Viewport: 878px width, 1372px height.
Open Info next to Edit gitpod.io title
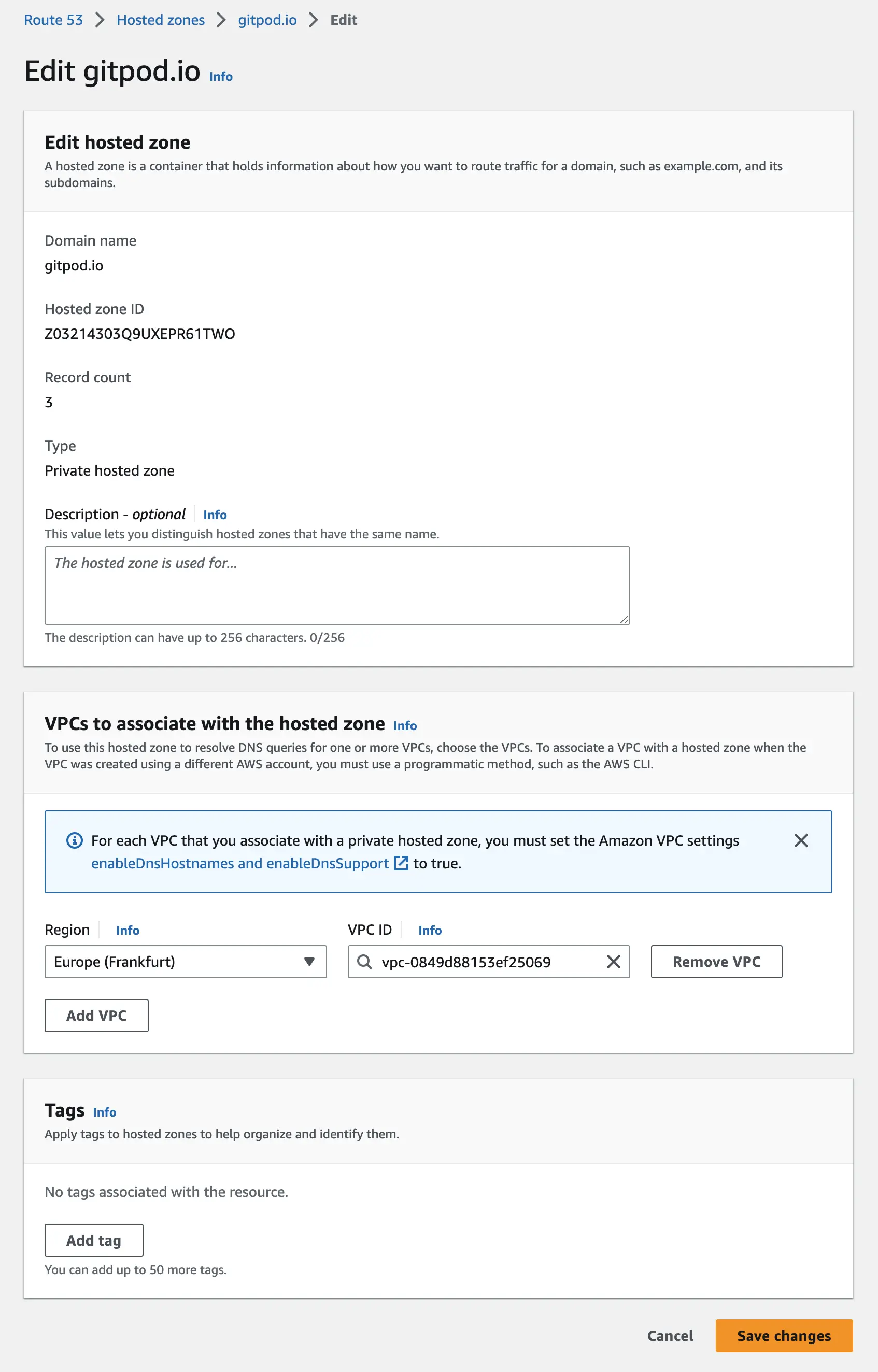coord(221,76)
